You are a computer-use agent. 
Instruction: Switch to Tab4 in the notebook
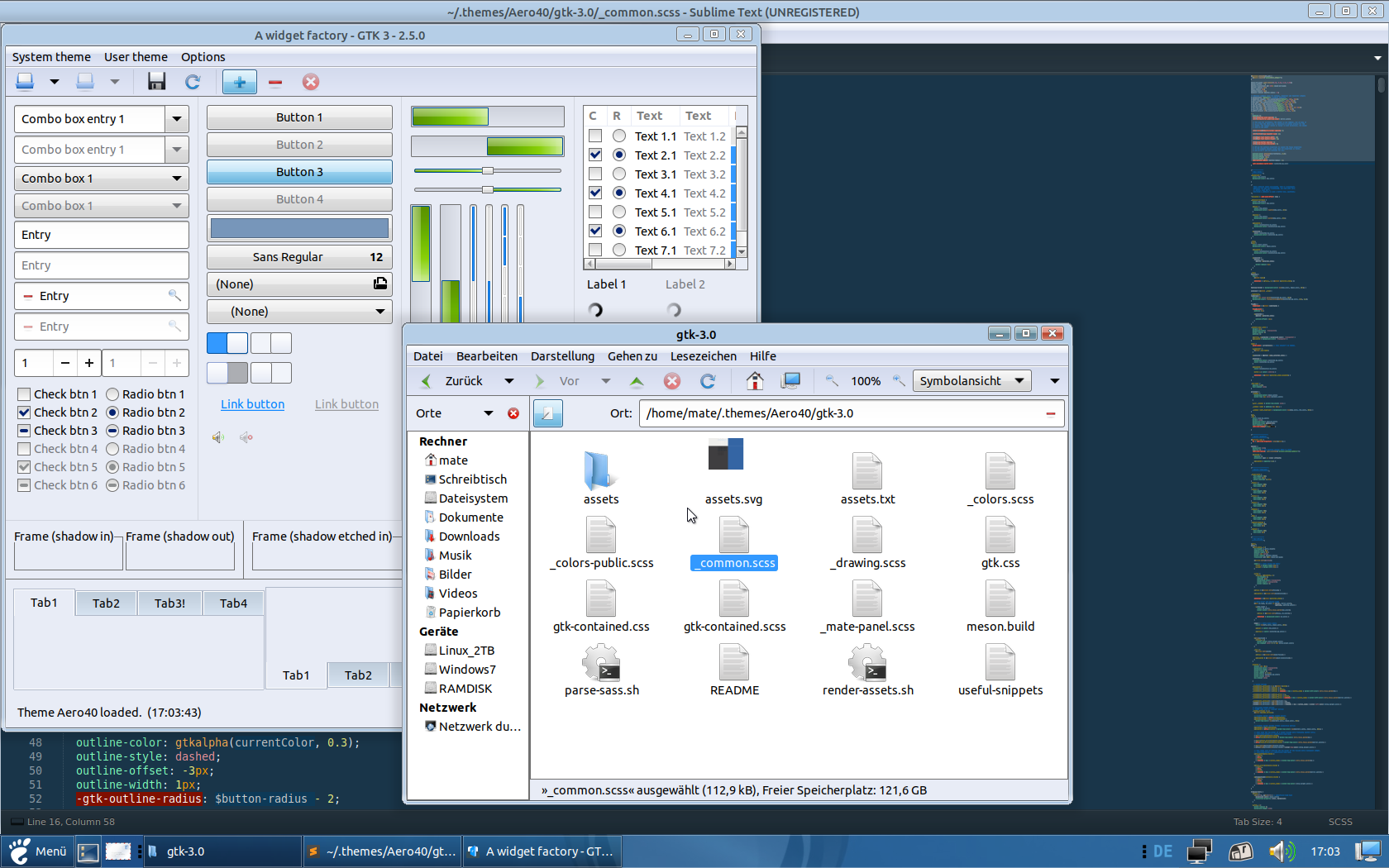[x=233, y=603]
